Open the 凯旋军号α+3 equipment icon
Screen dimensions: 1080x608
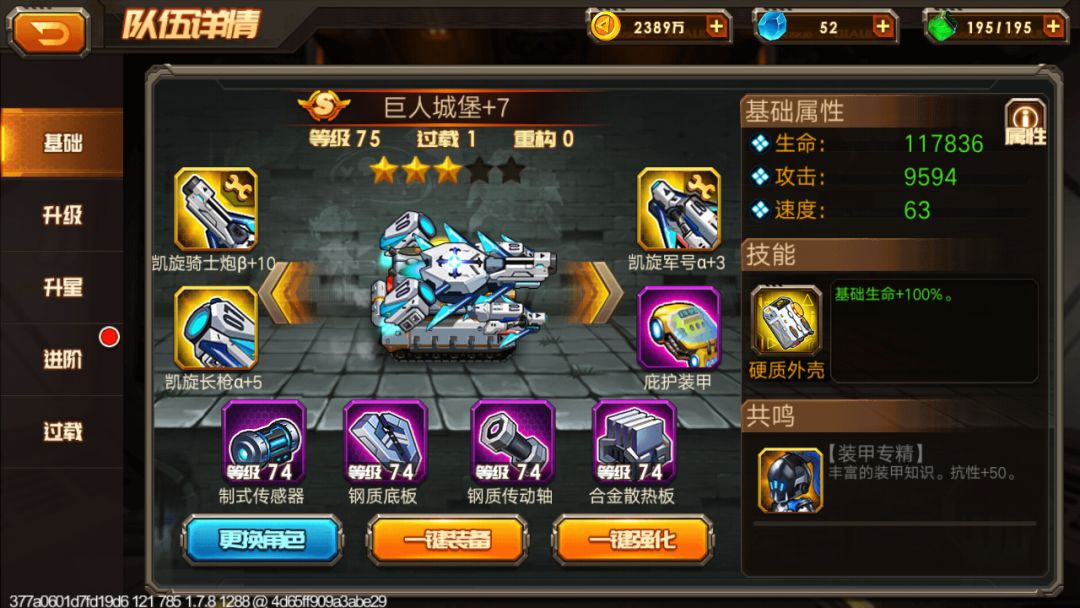[678, 209]
